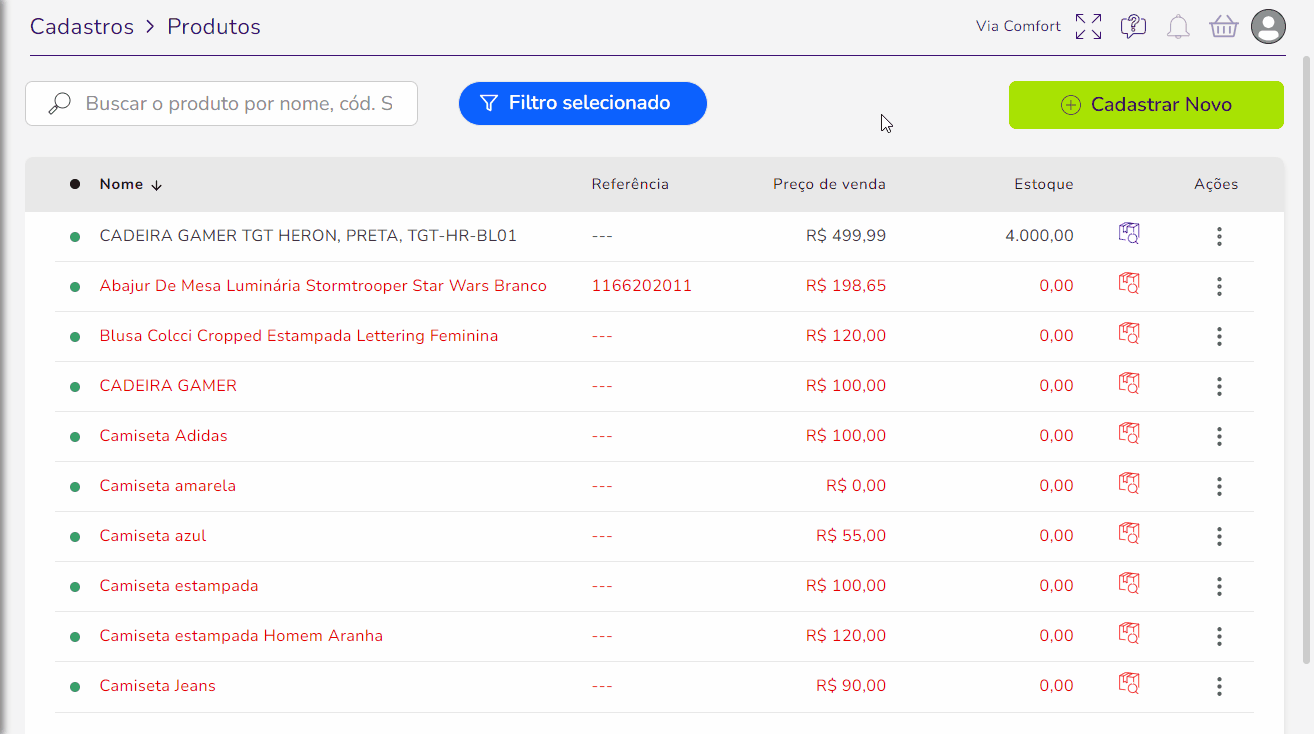
Task: Click the vertical page scrollbar
Action: pyautogui.click(x=1307, y=360)
